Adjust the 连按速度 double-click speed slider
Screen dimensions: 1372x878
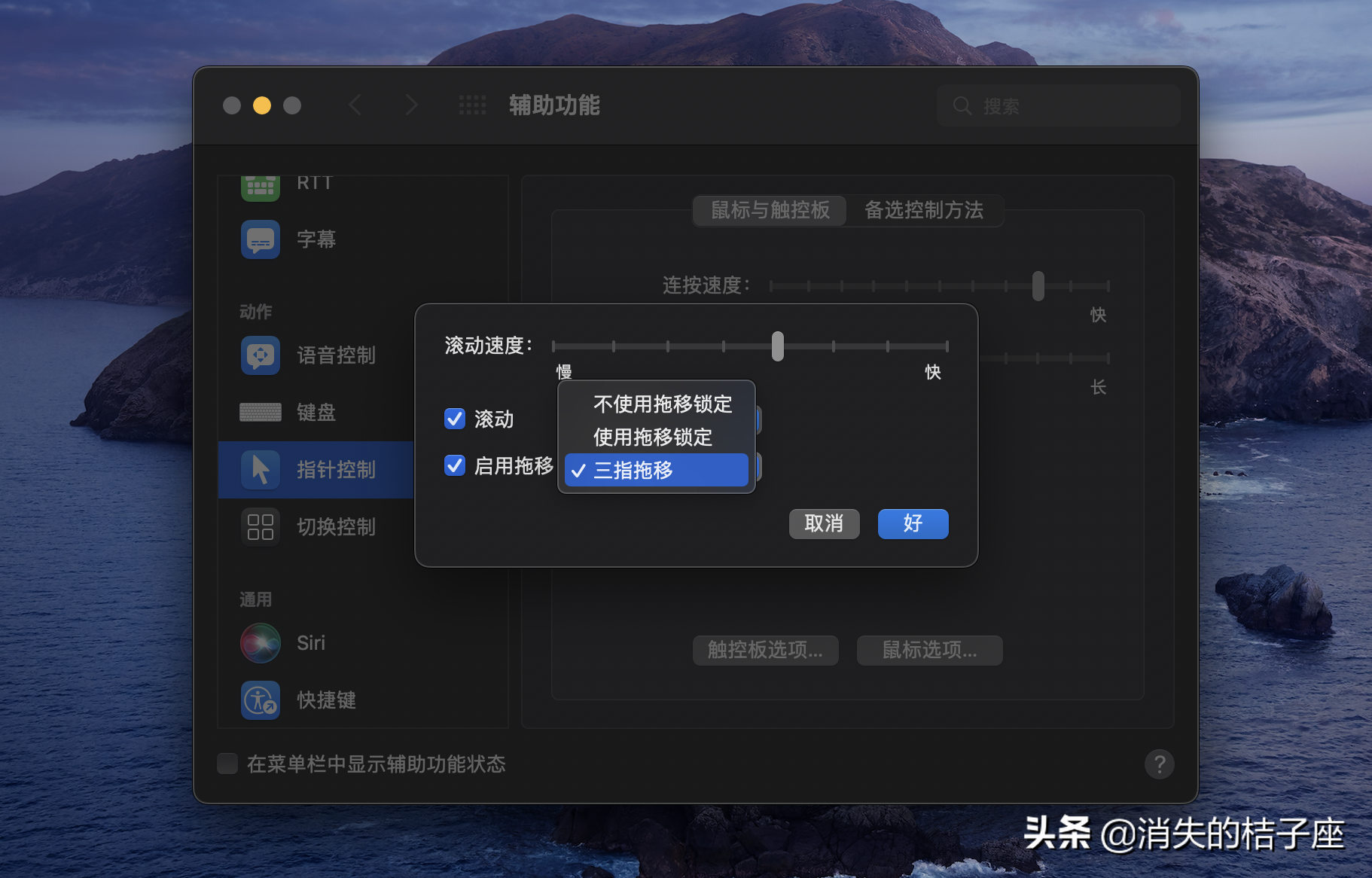1038,286
